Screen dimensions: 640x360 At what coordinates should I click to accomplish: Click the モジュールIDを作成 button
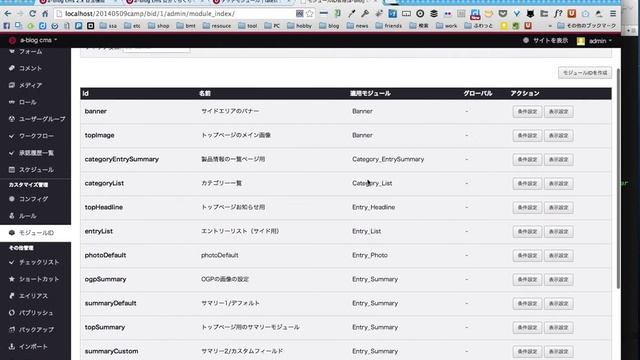tap(585, 73)
